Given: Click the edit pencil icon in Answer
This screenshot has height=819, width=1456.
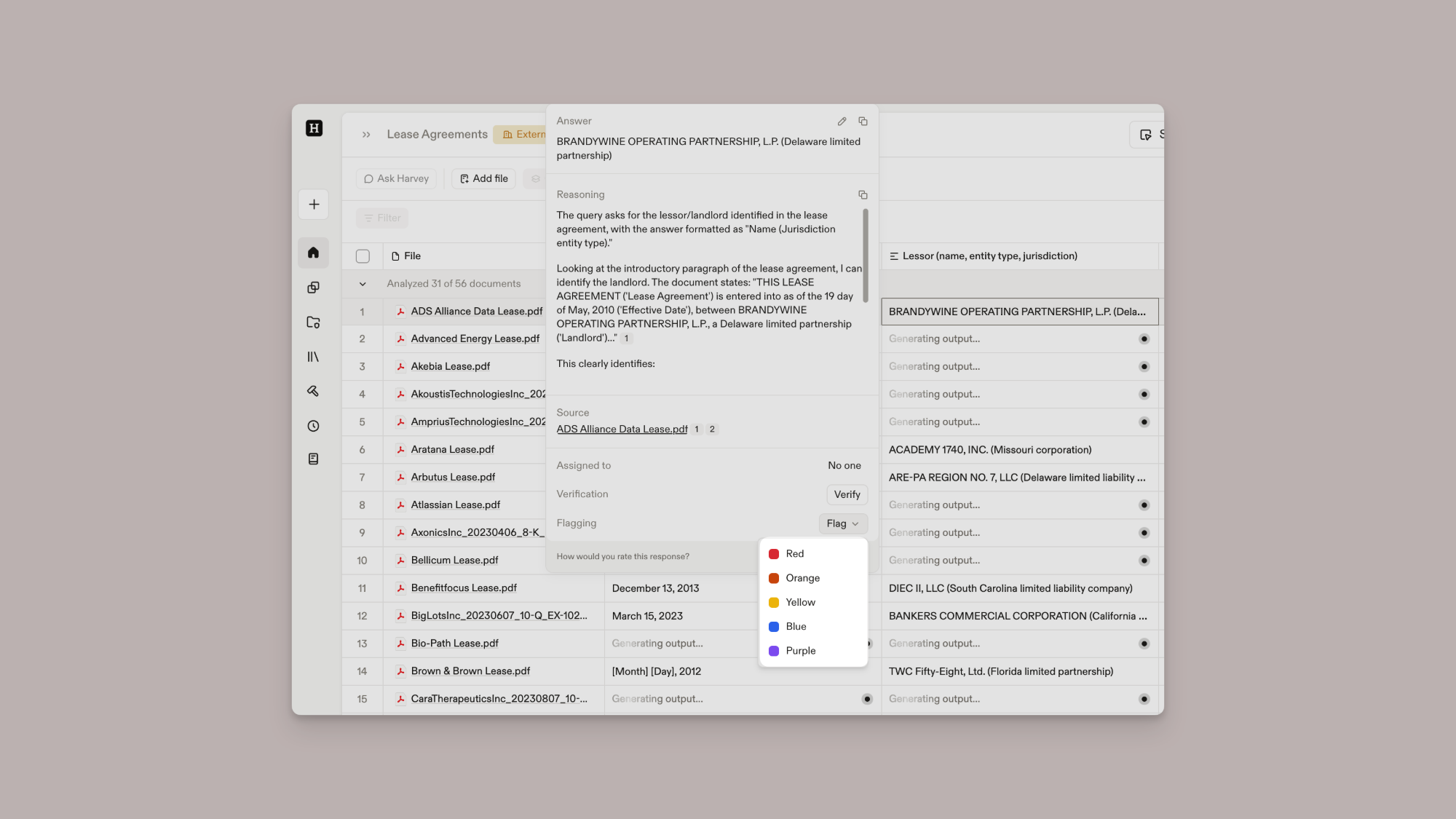Looking at the screenshot, I should pyautogui.click(x=842, y=122).
